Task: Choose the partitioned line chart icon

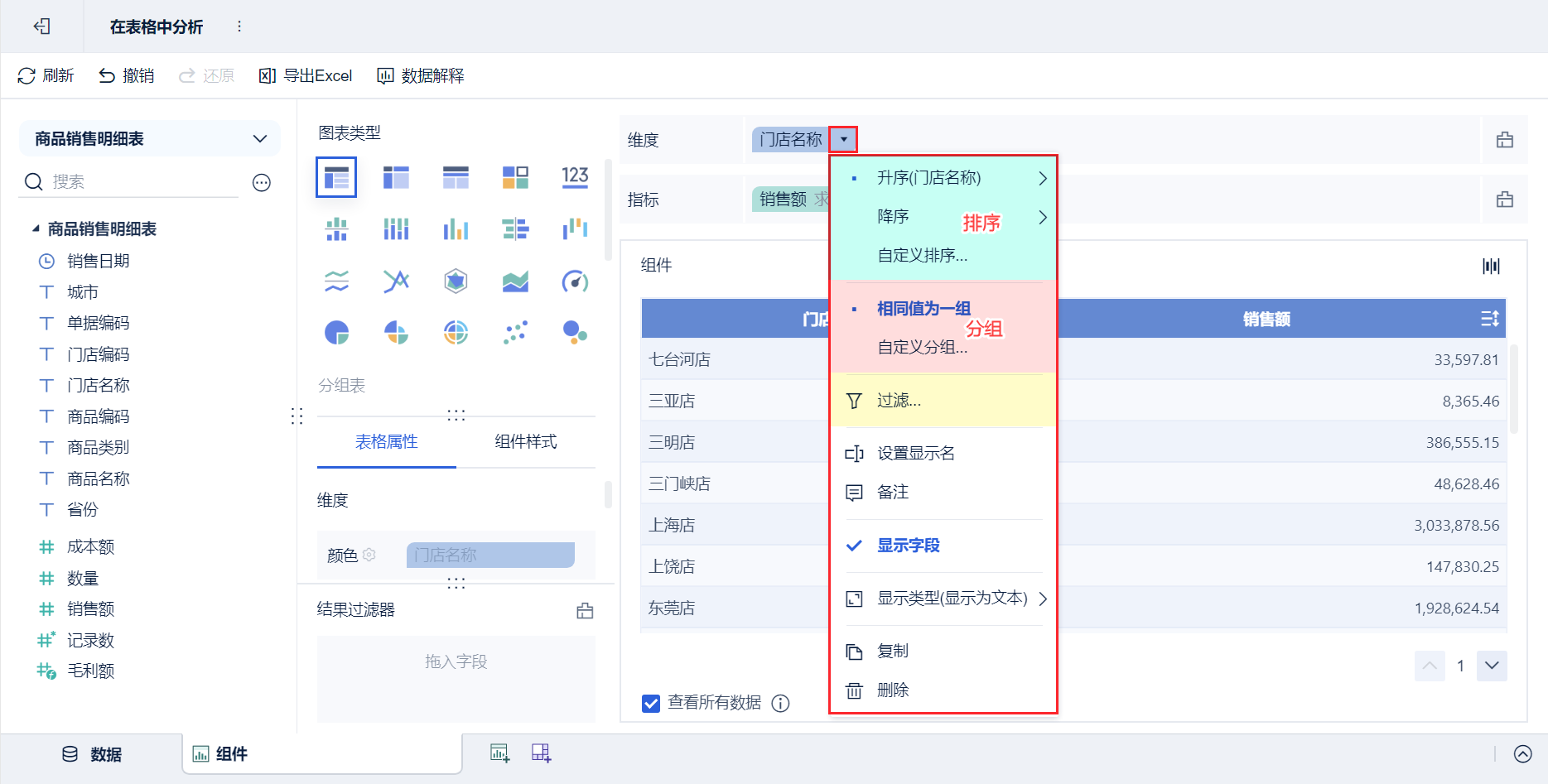Action: (x=336, y=281)
